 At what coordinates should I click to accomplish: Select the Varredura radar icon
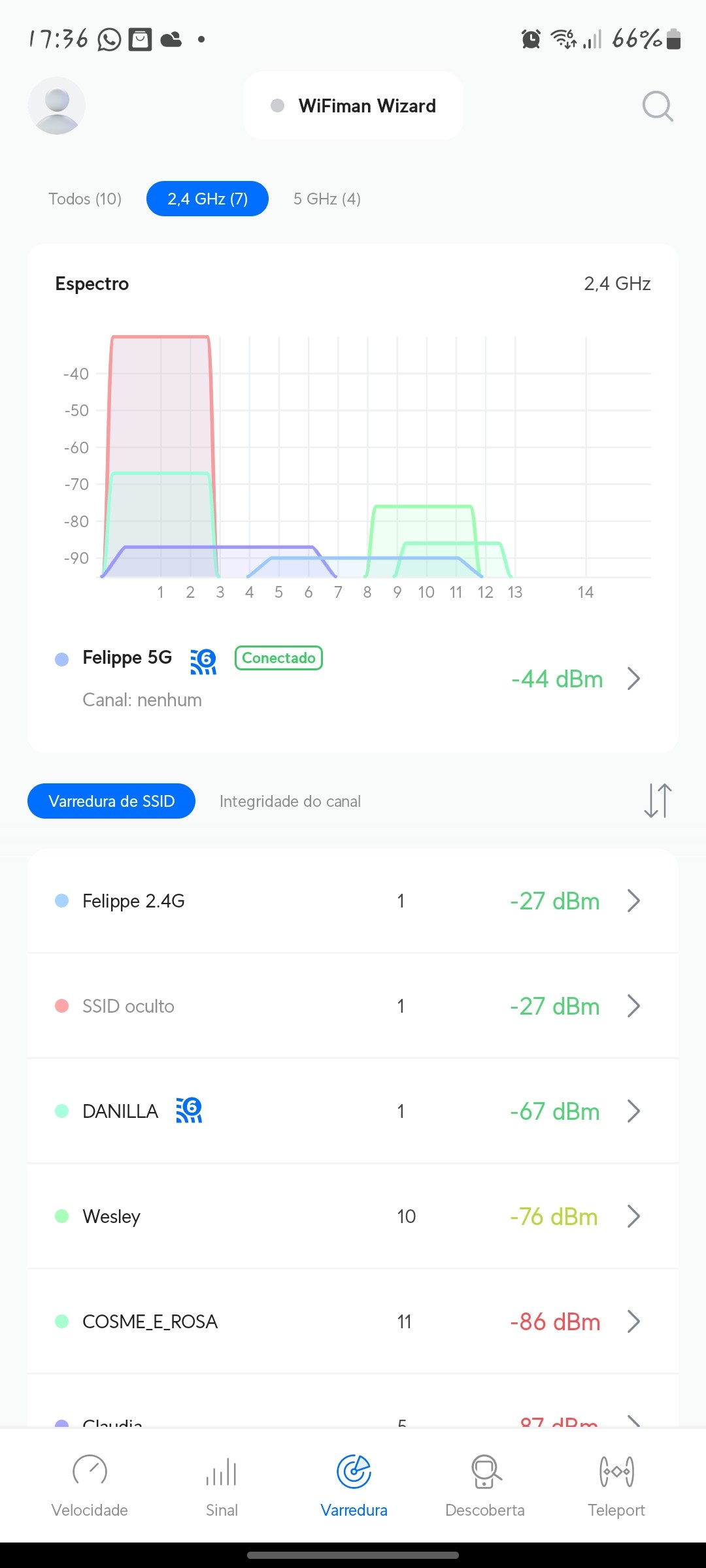pos(354,1472)
